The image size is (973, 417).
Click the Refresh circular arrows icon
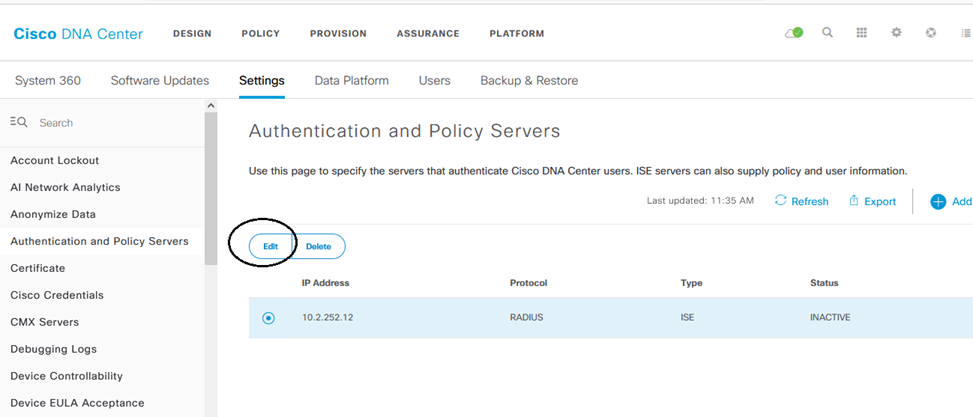click(x=781, y=200)
